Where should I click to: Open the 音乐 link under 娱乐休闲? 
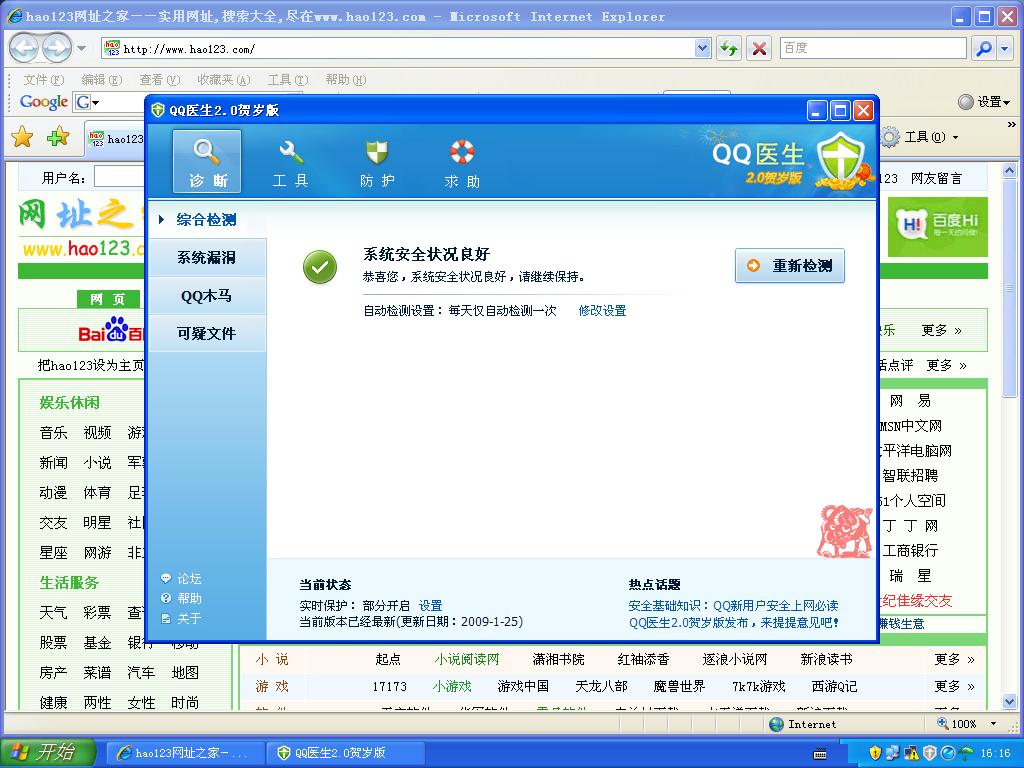[x=54, y=433]
